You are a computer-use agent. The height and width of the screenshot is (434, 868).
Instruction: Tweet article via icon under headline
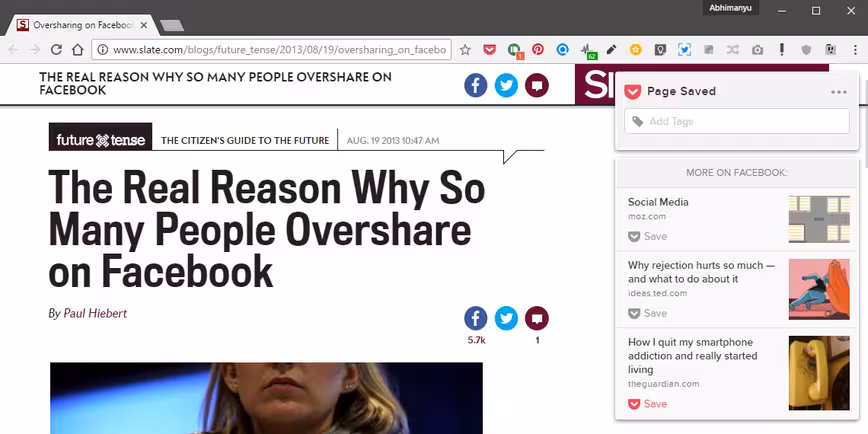click(x=506, y=318)
